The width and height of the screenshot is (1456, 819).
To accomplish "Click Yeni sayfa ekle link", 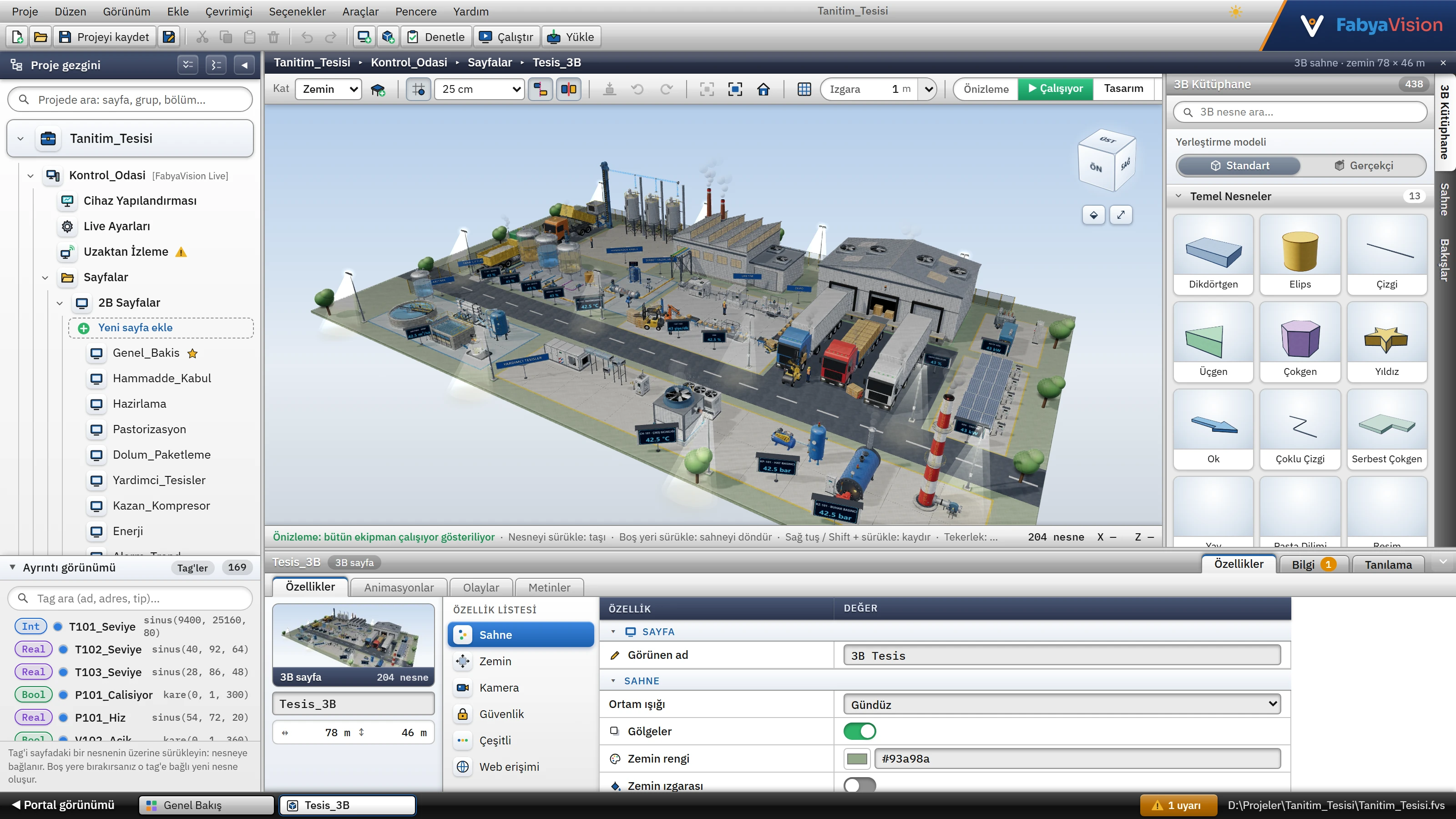I will point(135,328).
